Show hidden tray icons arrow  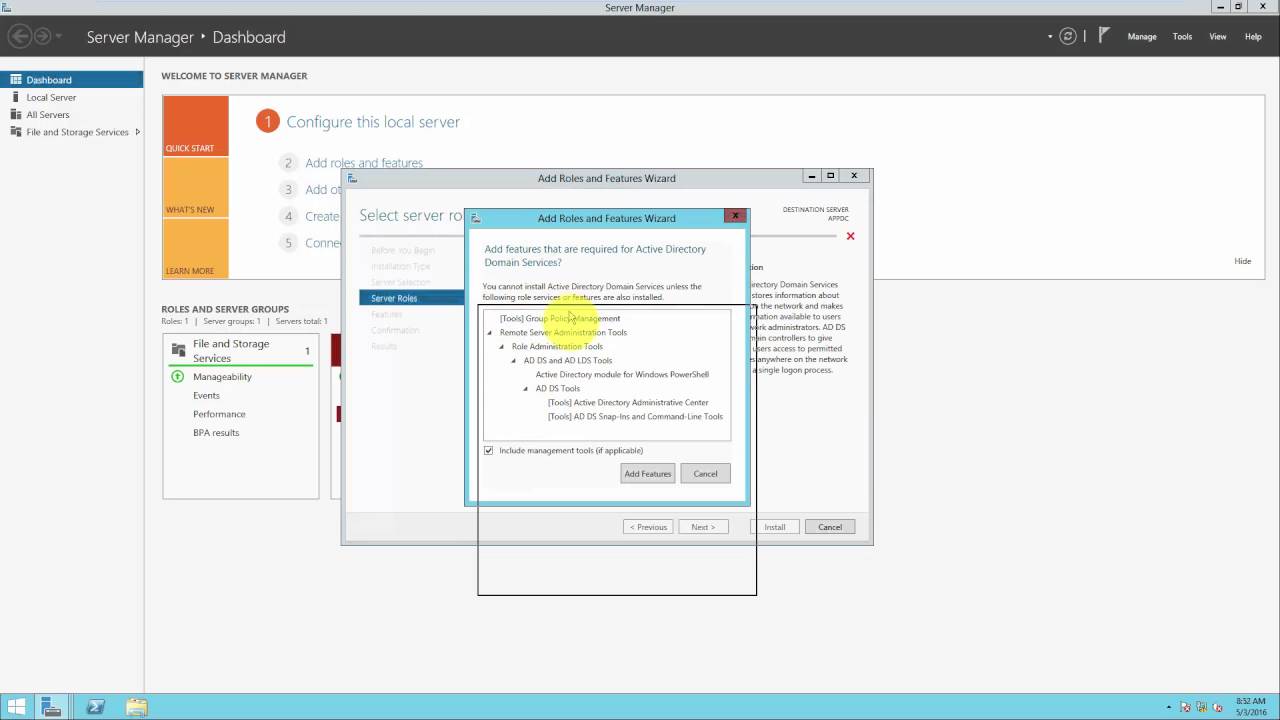coord(1168,707)
